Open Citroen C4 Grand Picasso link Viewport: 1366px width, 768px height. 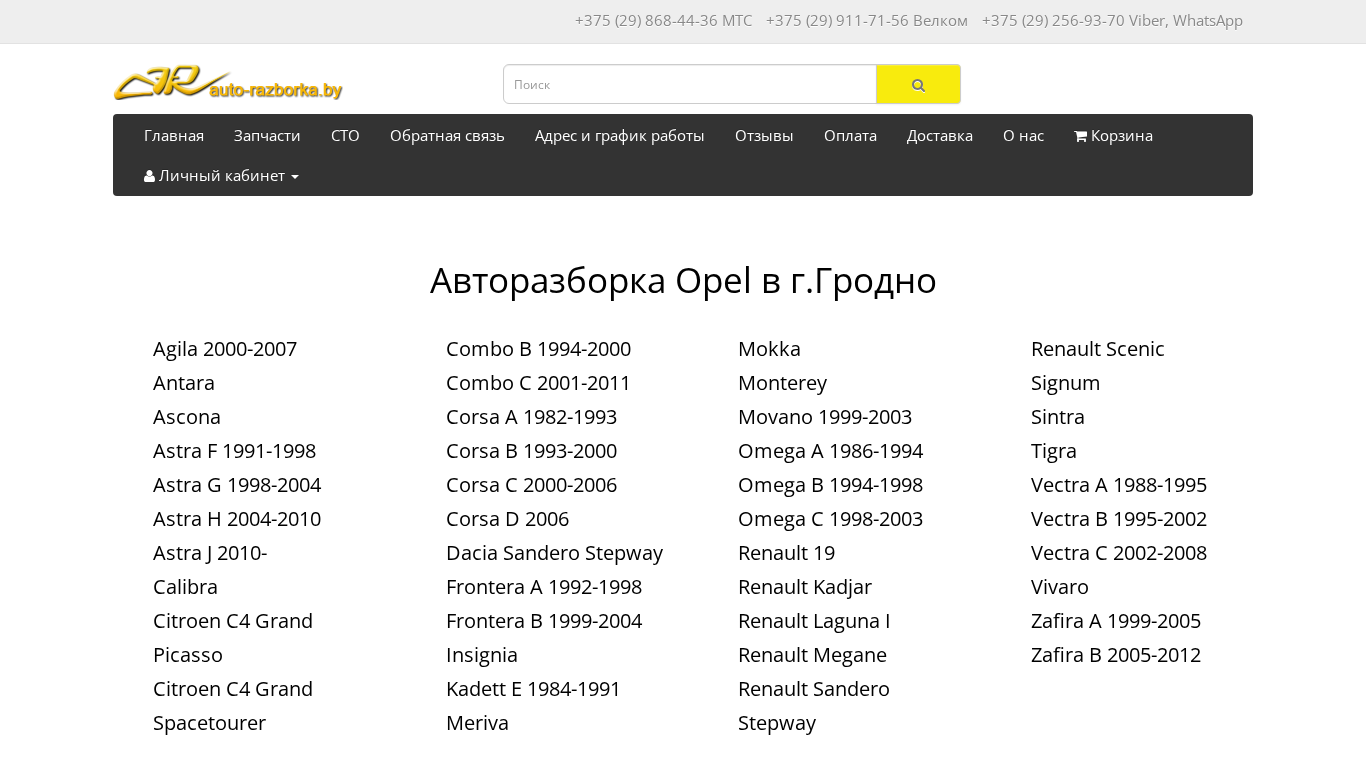(233, 638)
